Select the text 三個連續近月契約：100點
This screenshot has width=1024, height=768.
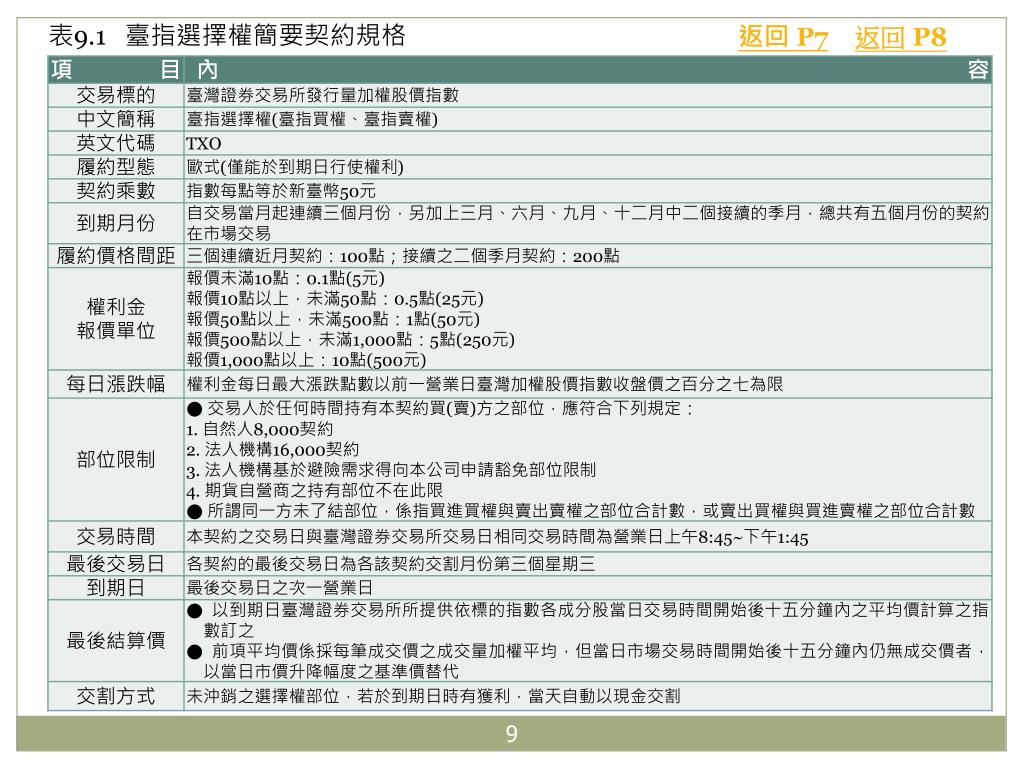(x=285, y=256)
